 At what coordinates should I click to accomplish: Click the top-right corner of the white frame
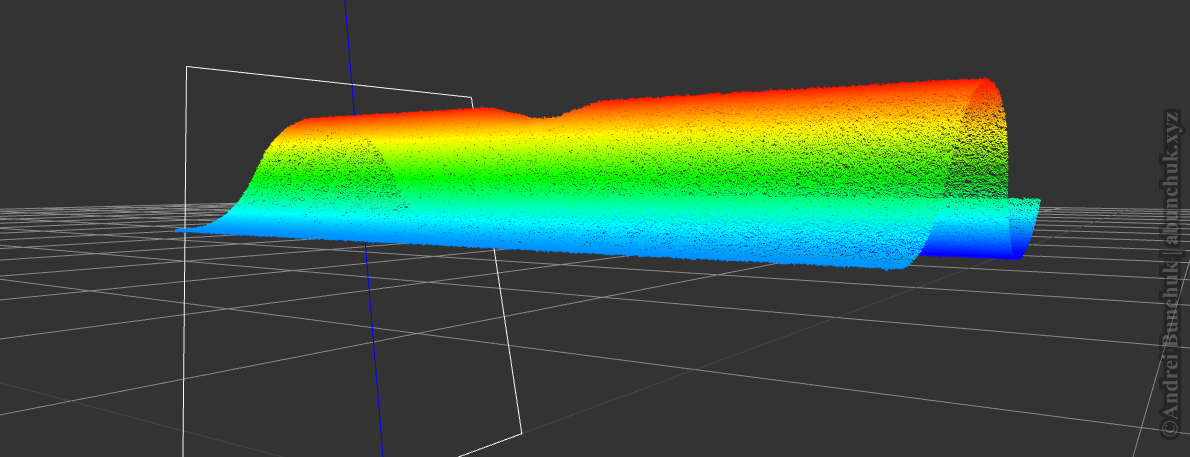pos(472,98)
